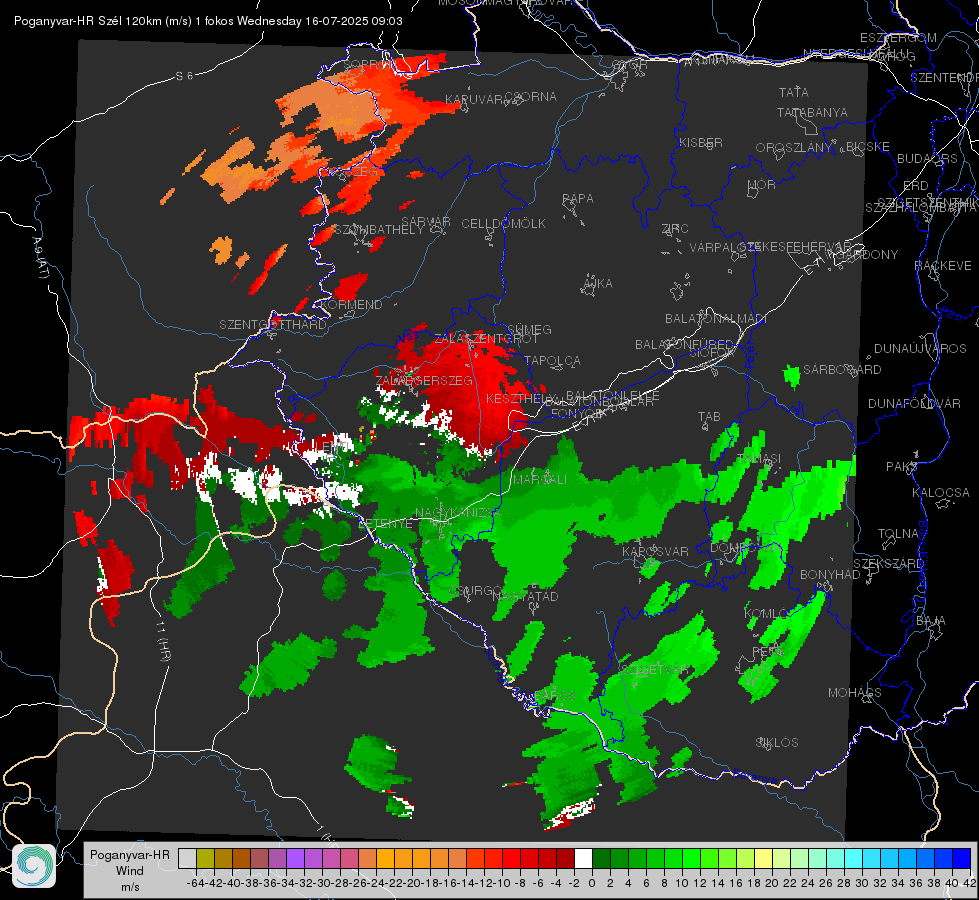The height and width of the screenshot is (900, 979).
Task: Click the LETENYE city label
Action: point(385,524)
